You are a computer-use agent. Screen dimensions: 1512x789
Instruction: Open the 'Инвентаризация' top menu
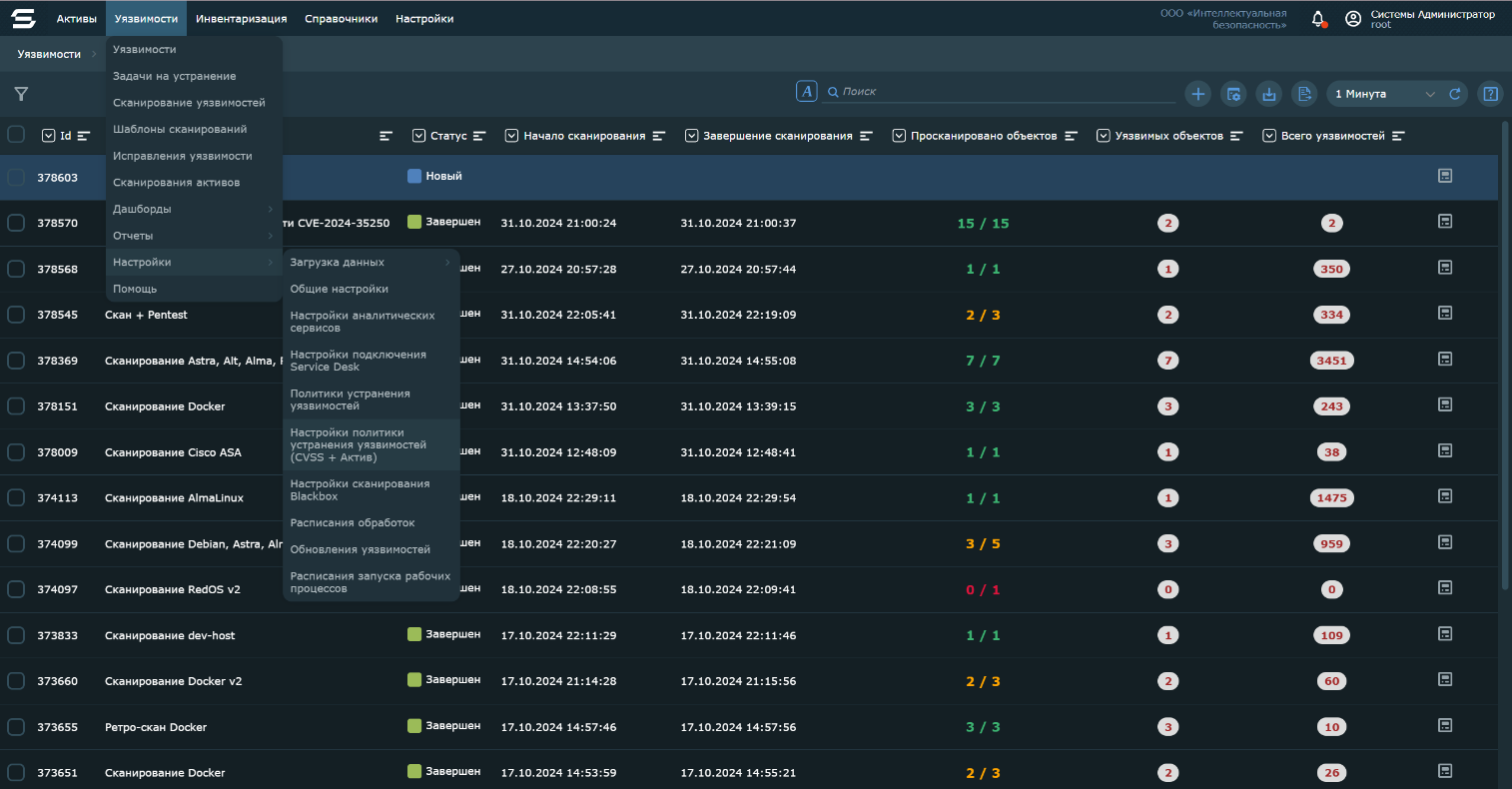(241, 19)
